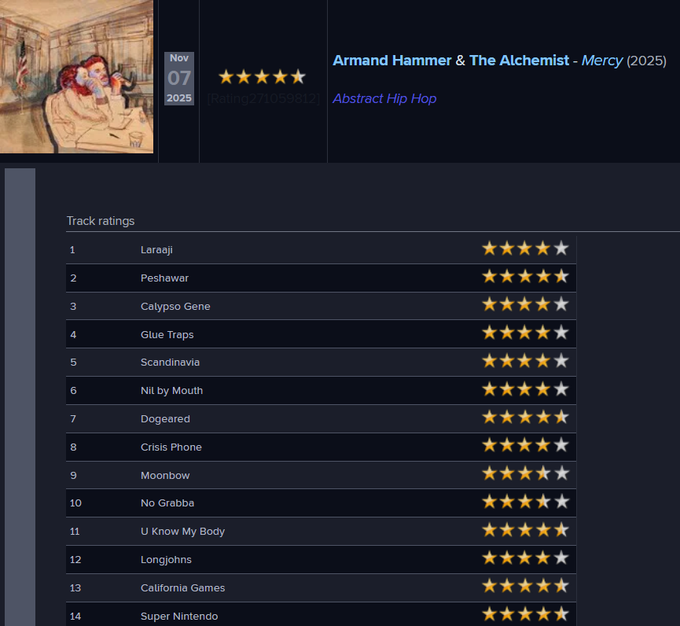Viewport: 680px width, 626px height.
Task: Select the Super Nintendo track title
Action: pyautogui.click(x=179, y=616)
